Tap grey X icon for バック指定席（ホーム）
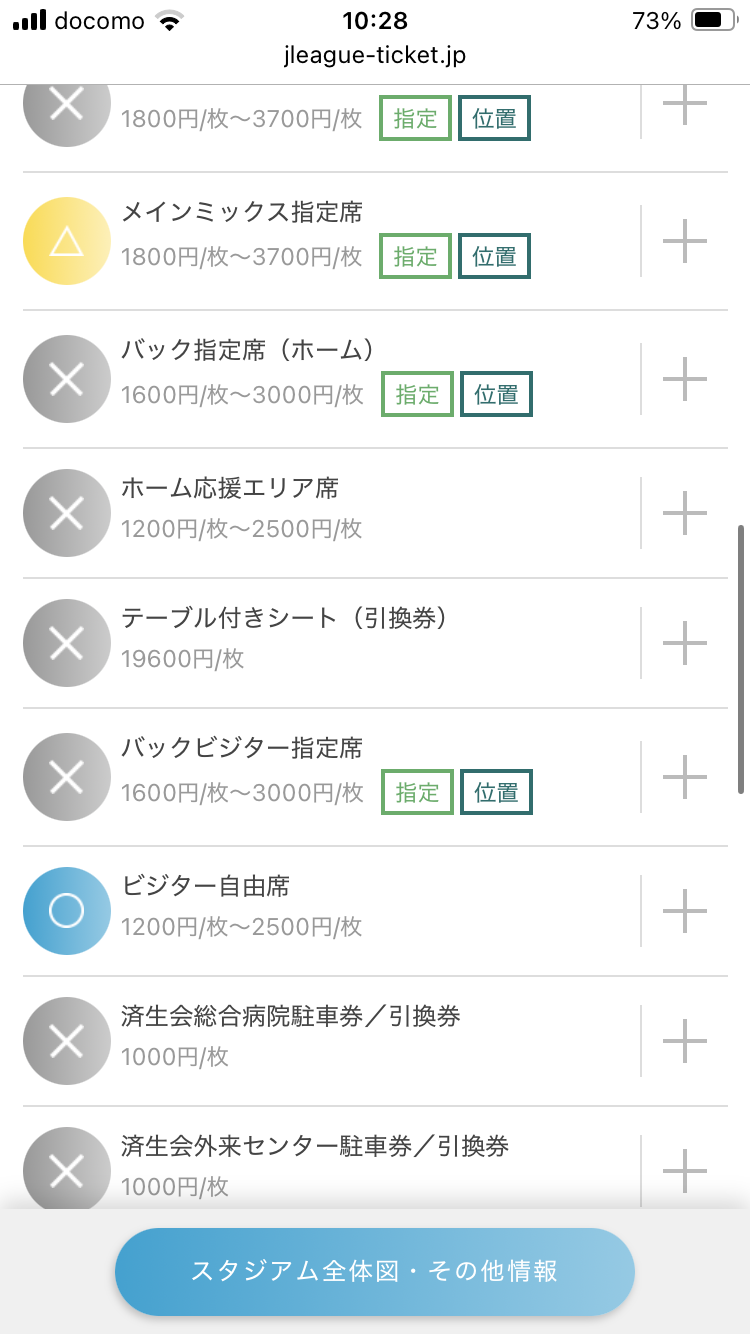Screen dimensions: 750x1334 (x=66, y=379)
